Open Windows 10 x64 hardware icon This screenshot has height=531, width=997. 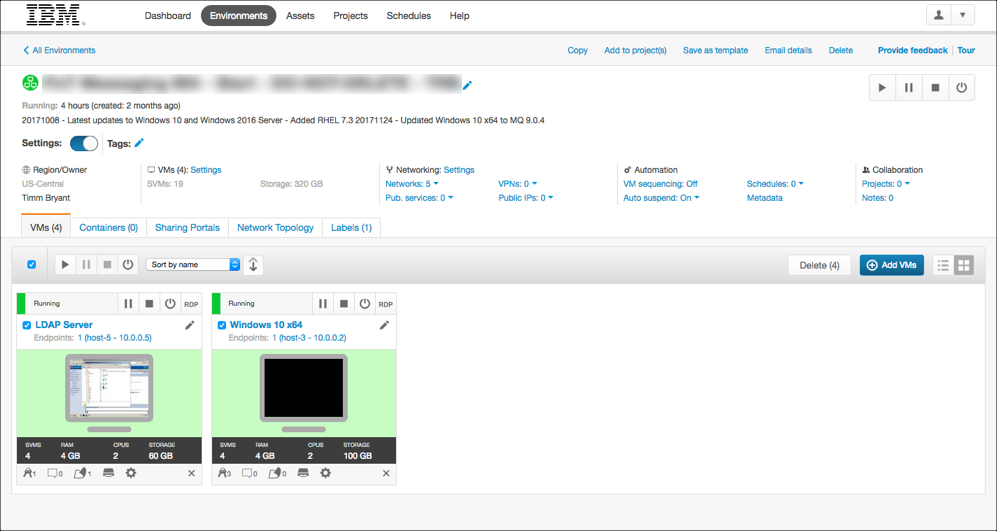pos(303,473)
